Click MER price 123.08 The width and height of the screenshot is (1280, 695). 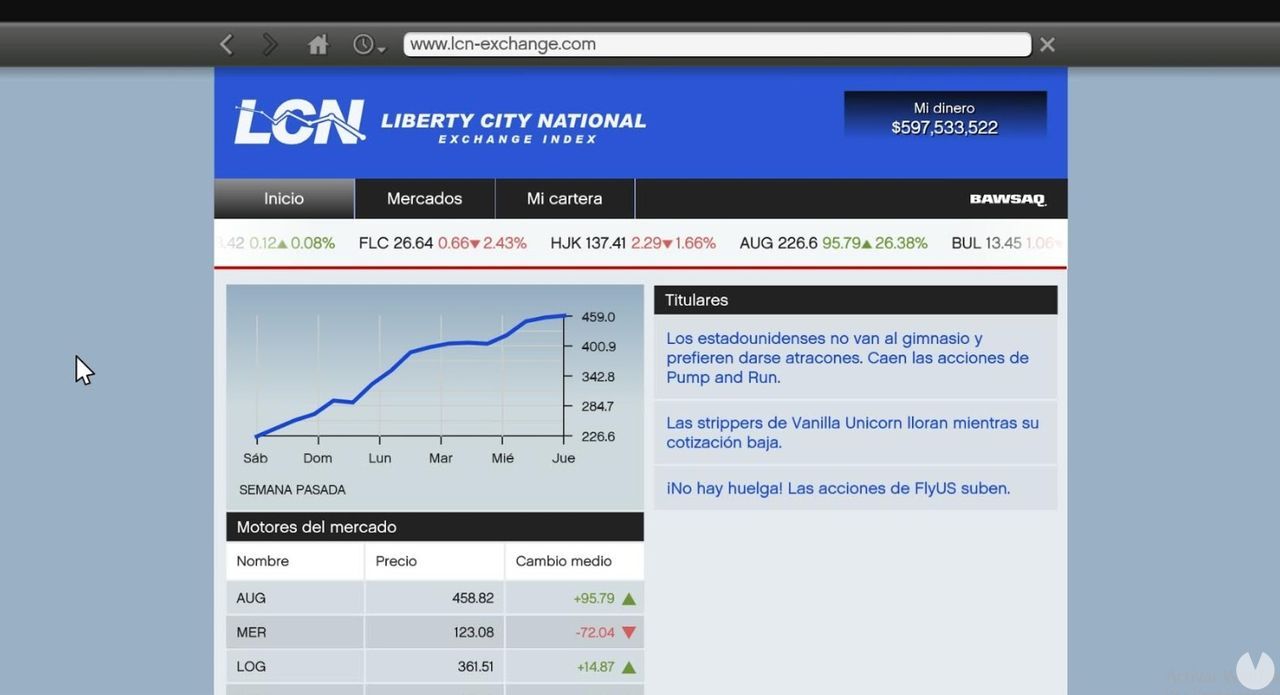pyautogui.click(x=473, y=632)
